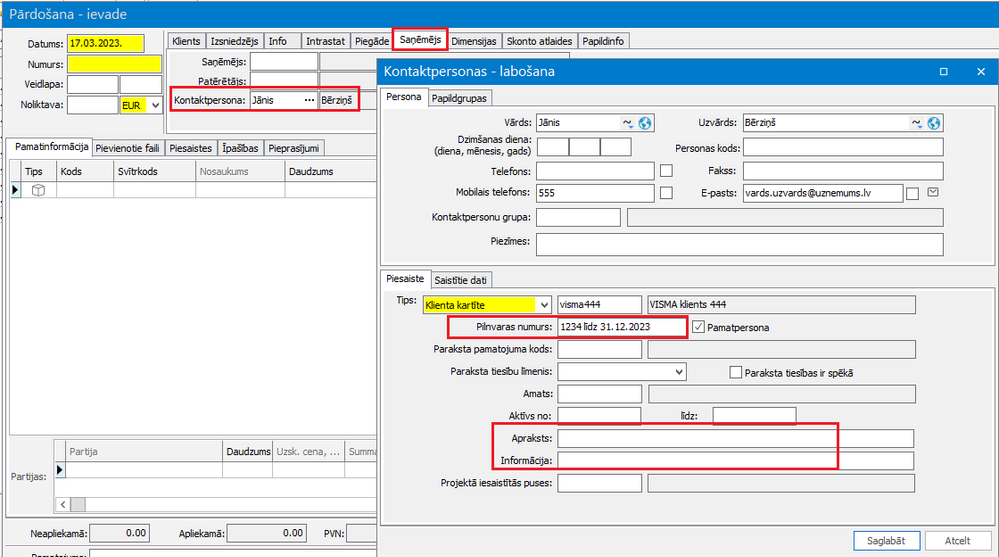Open the Piesaistes tab in sales window

coord(190,148)
